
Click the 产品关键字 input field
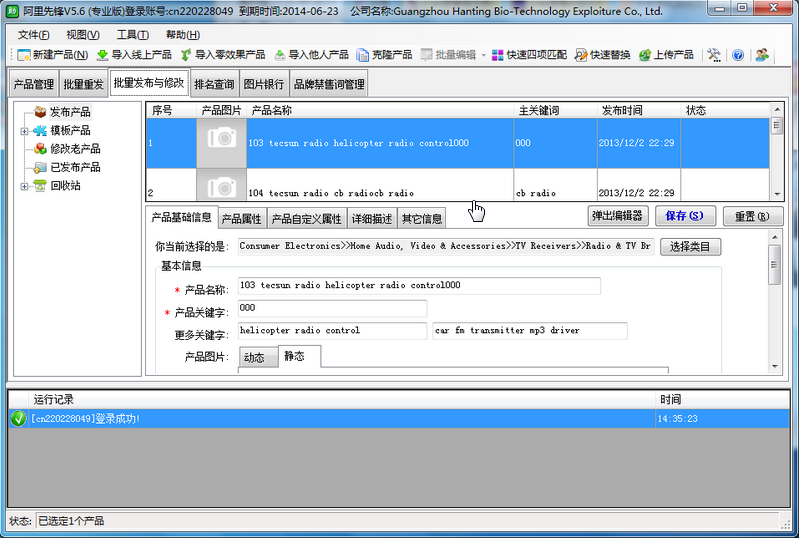332,308
